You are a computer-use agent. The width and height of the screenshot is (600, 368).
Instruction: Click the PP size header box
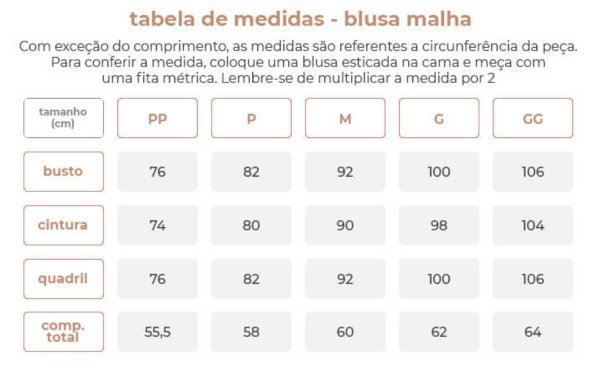[157, 118]
